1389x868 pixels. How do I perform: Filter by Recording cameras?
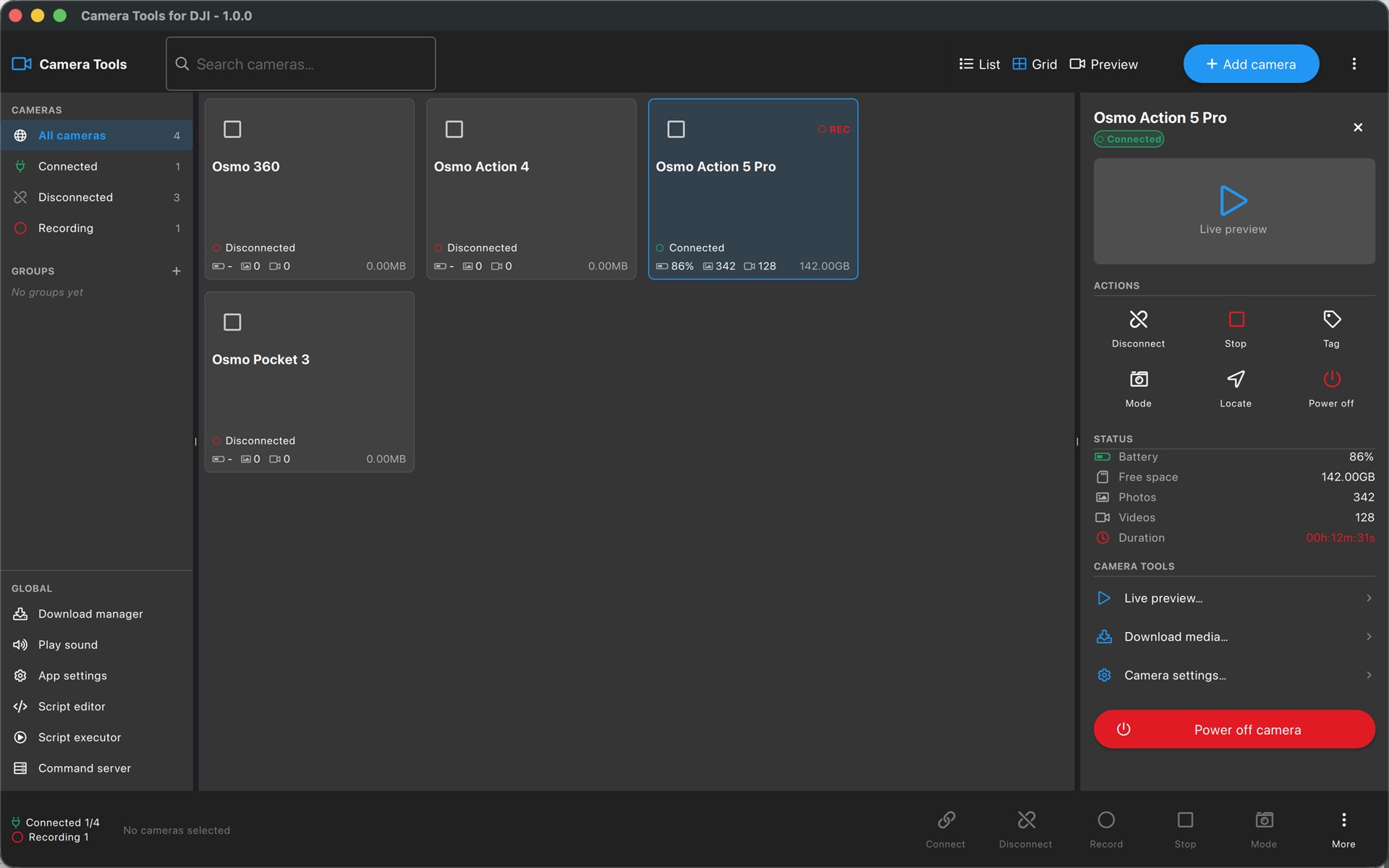(x=96, y=228)
